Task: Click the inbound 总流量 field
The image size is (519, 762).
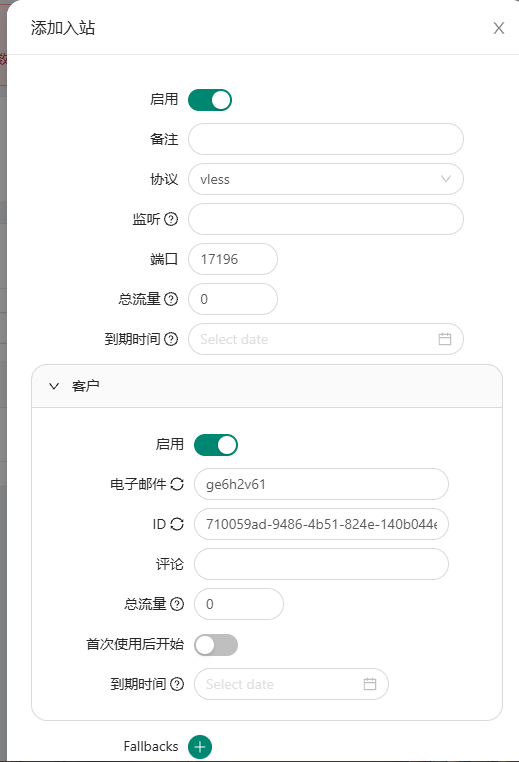Action: point(233,299)
